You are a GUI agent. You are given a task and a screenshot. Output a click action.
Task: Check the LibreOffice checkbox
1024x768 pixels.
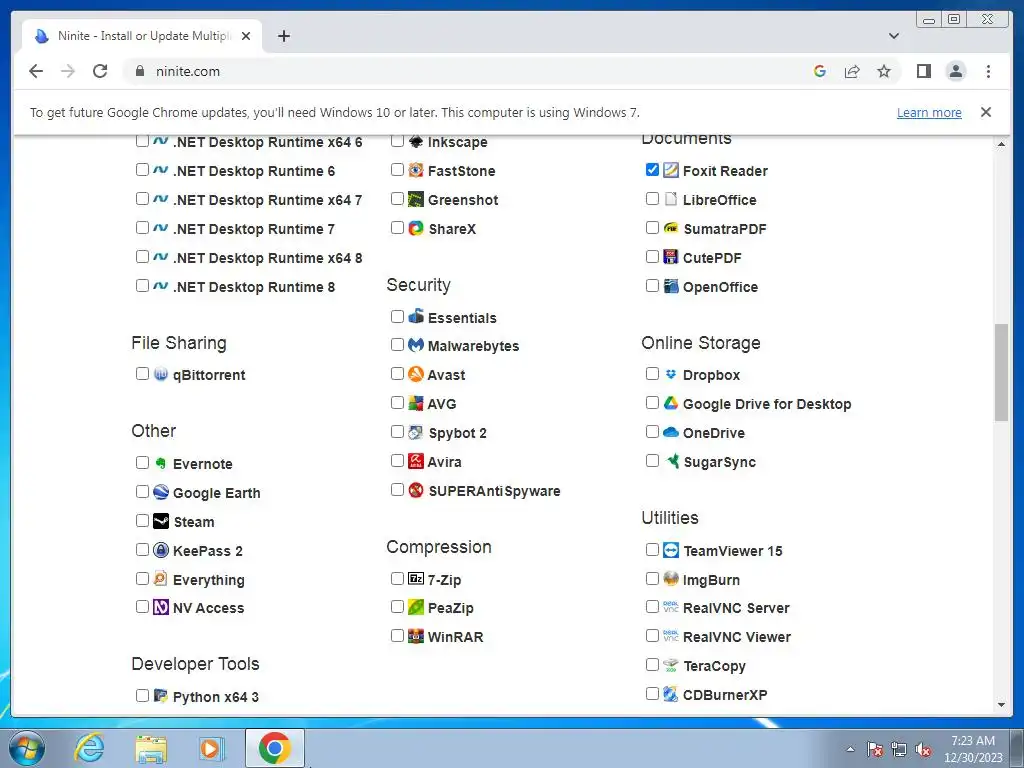point(652,199)
